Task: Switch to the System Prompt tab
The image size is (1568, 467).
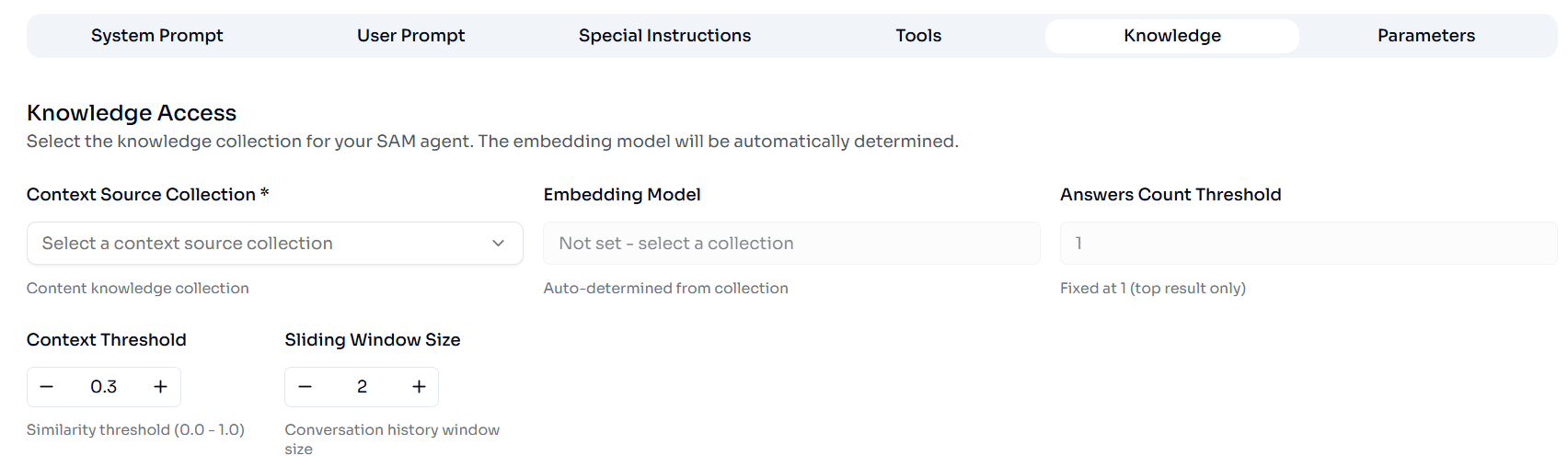Action: [x=156, y=36]
